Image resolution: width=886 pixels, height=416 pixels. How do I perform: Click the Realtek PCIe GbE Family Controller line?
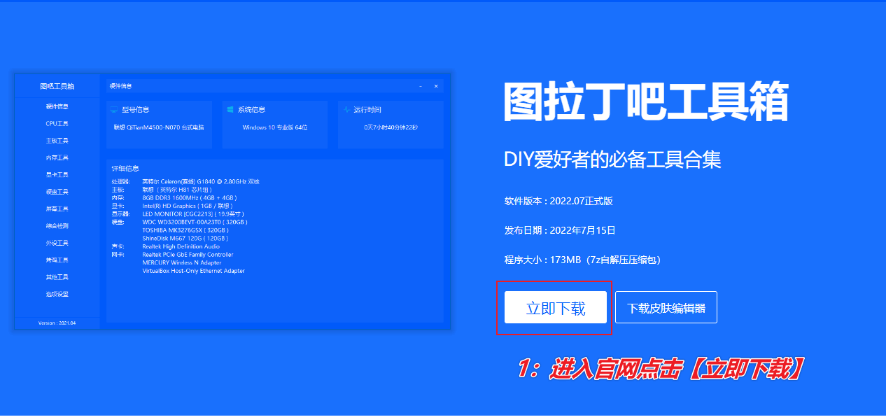(188, 255)
